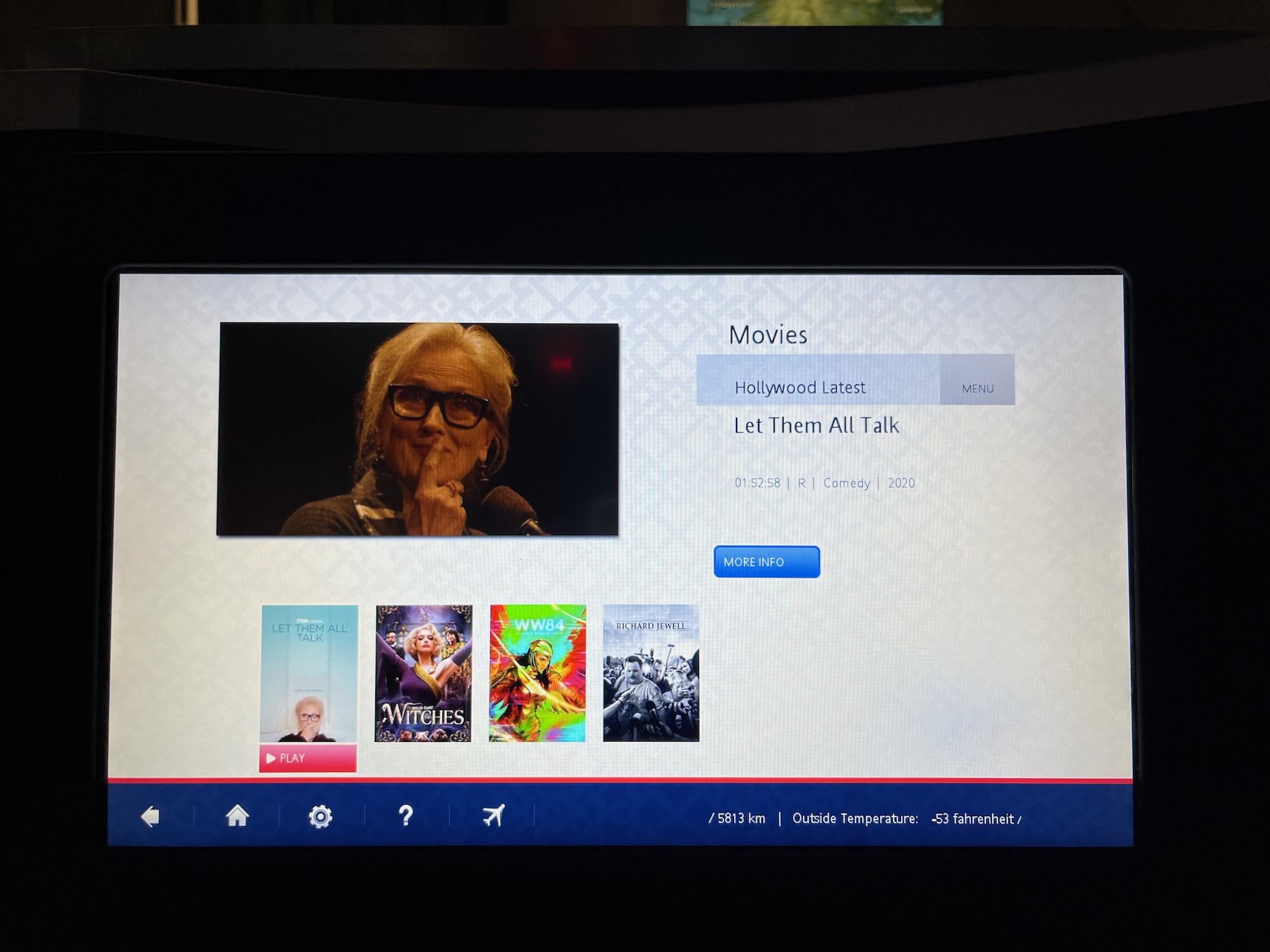The image size is (1270, 952).
Task: Click More Info button for current movie
Action: pyautogui.click(x=764, y=560)
